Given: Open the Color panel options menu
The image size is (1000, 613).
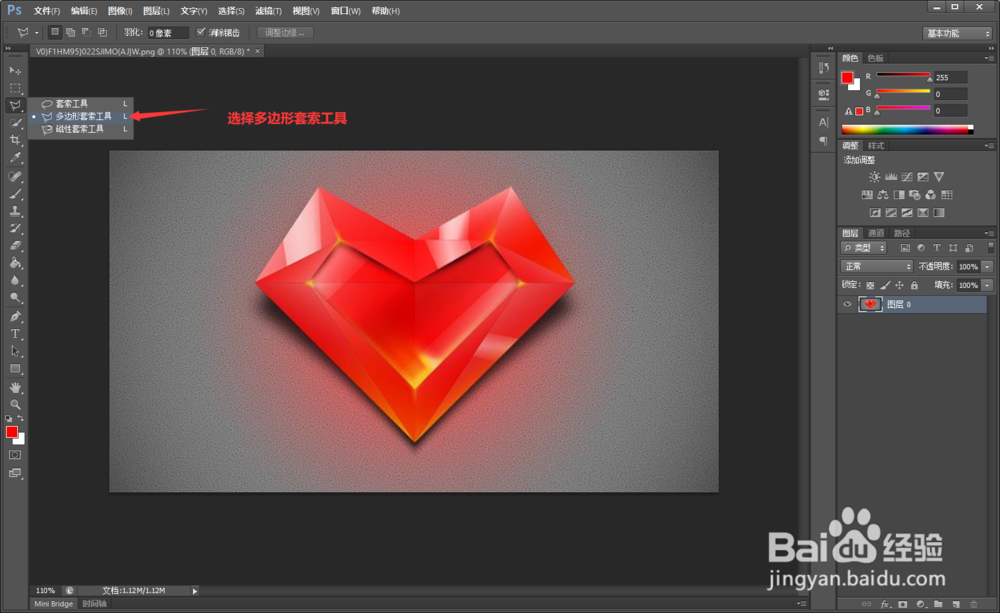Looking at the screenshot, I should pyautogui.click(x=989, y=58).
